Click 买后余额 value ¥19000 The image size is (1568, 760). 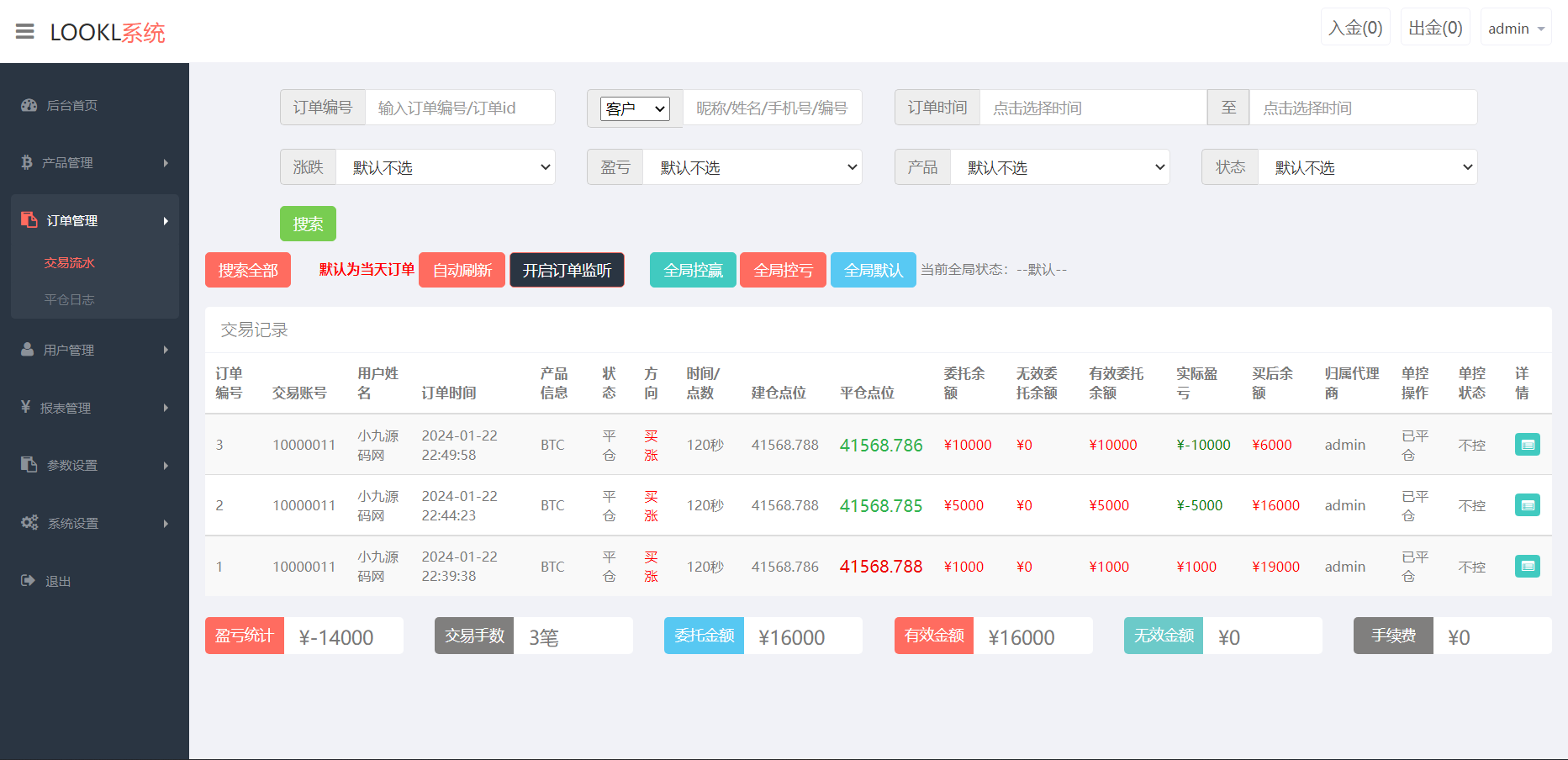(x=1275, y=567)
